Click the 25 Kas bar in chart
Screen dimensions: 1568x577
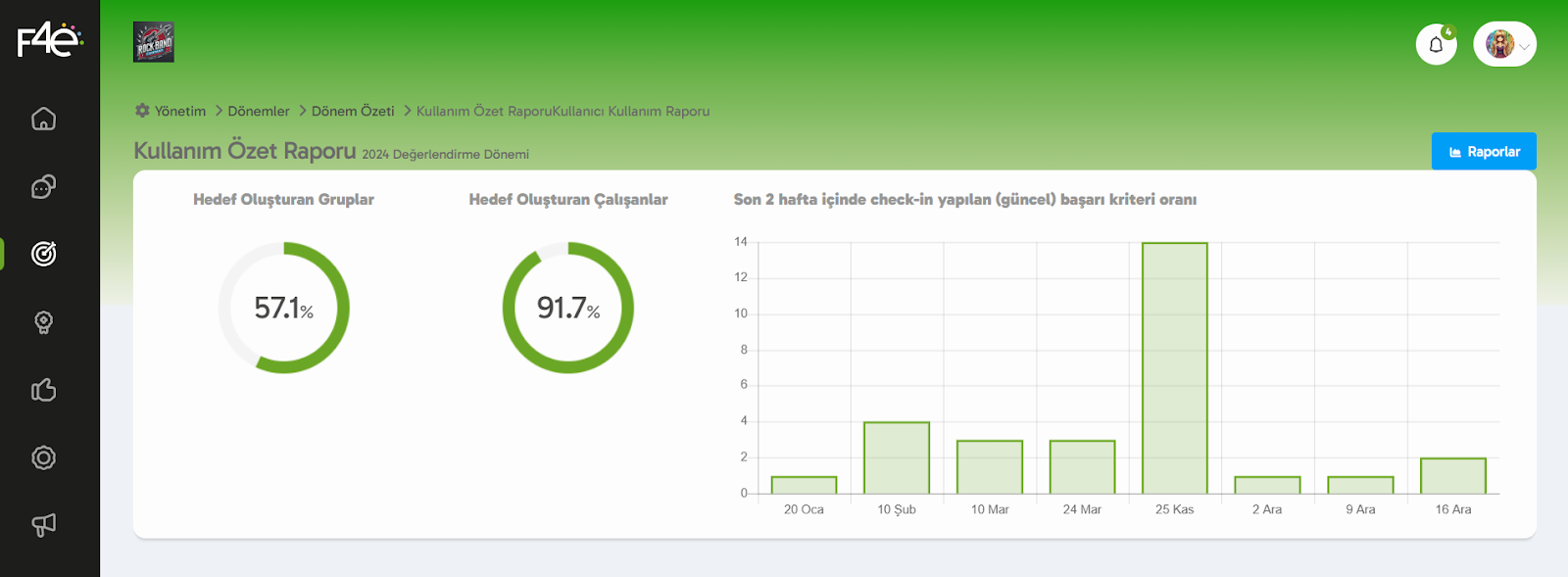tap(1174, 368)
